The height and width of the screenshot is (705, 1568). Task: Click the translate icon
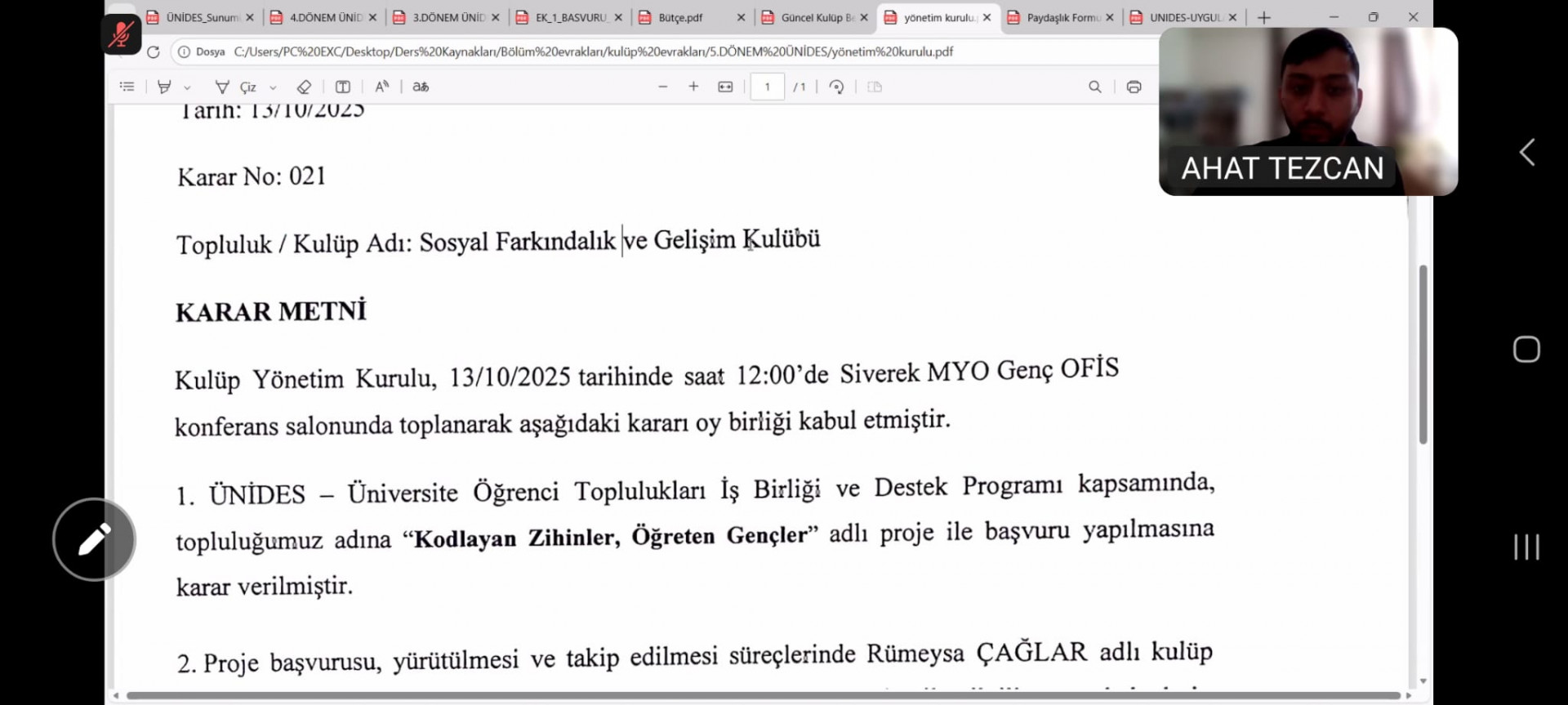click(x=421, y=87)
